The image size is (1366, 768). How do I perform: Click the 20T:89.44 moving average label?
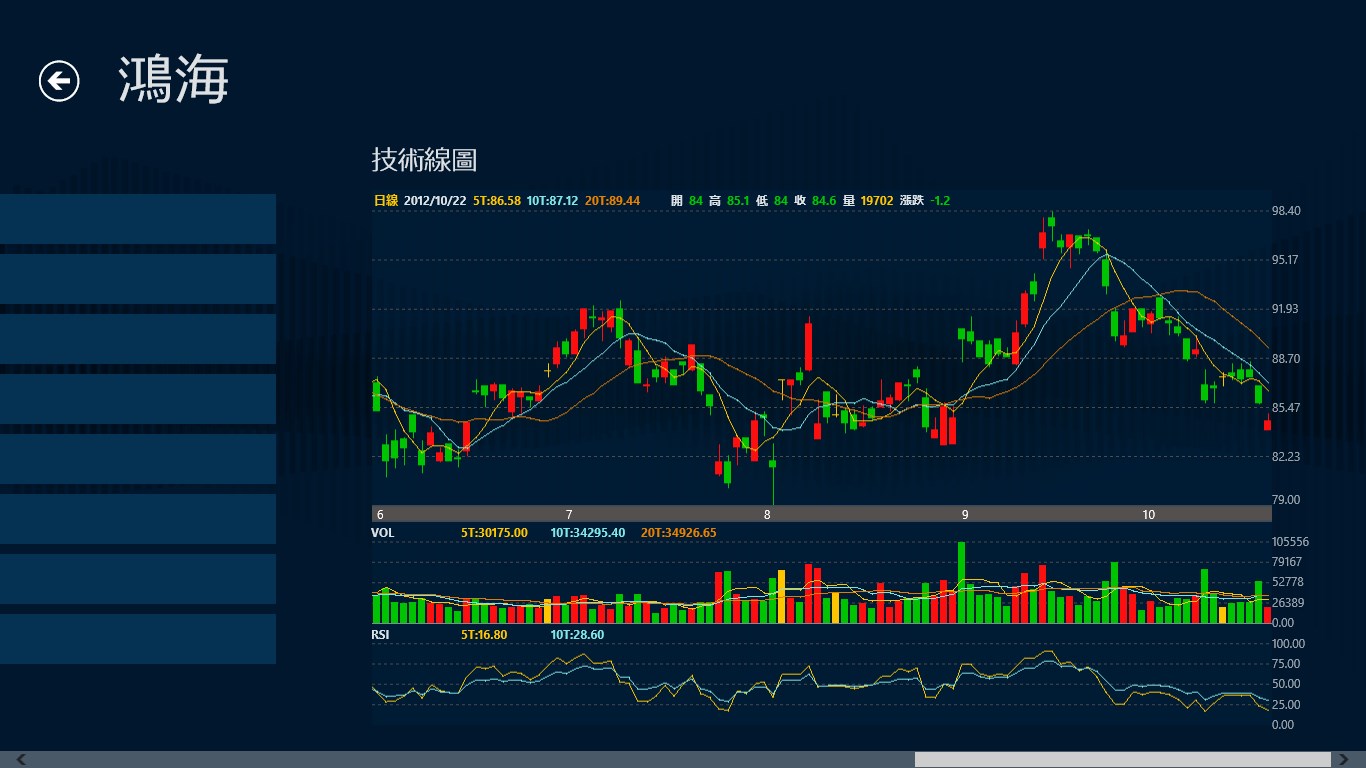click(x=612, y=201)
